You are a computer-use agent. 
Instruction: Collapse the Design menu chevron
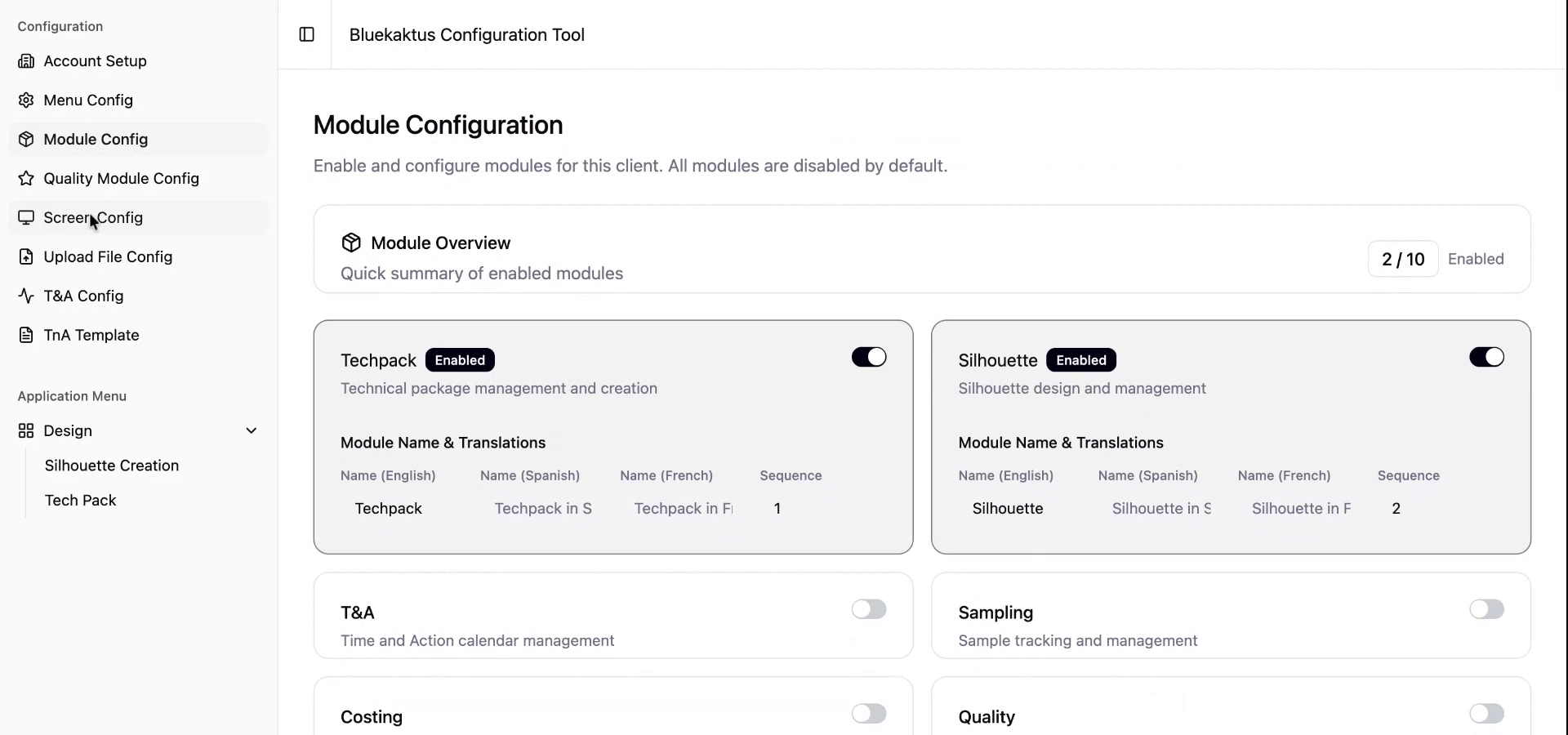[252, 431]
